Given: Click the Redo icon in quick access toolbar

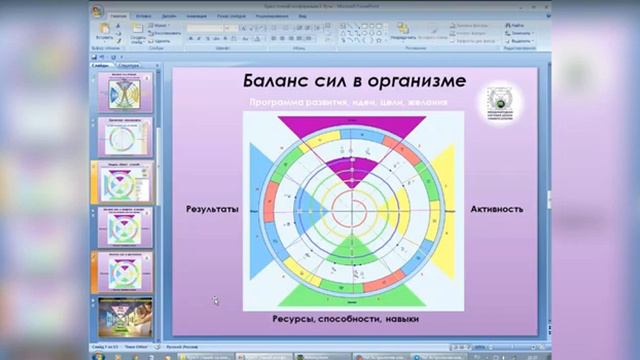Looking at the screenshot, I should (113, 57).
